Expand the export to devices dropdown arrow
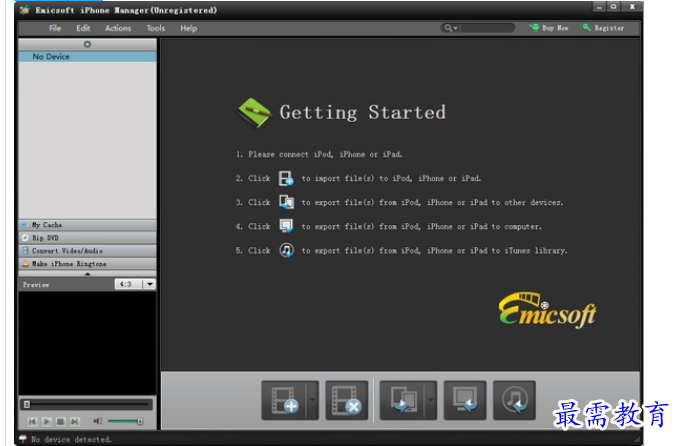 click(x=430, y=400)
